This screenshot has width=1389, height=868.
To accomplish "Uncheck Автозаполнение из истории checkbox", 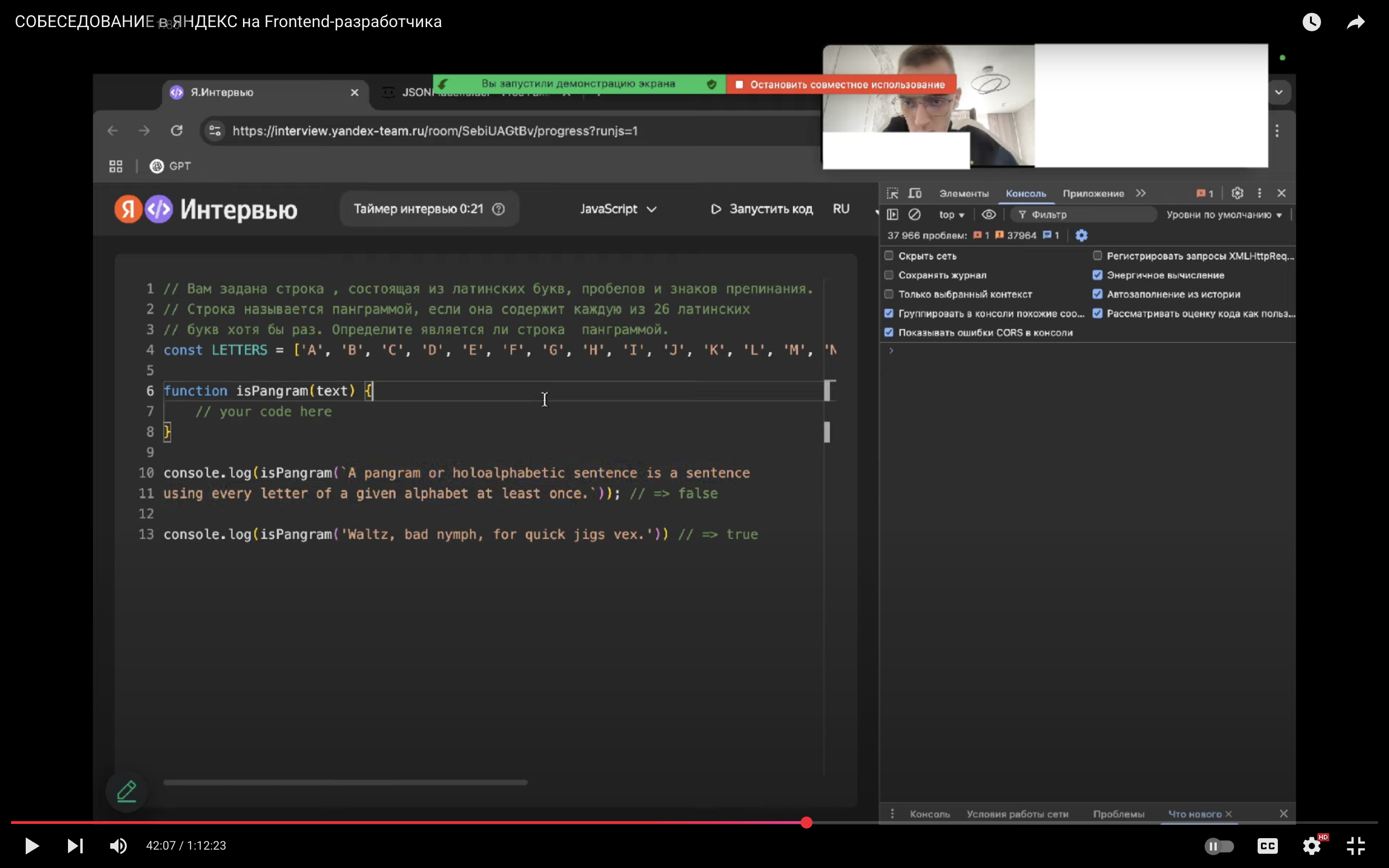I will (1097, 294).
